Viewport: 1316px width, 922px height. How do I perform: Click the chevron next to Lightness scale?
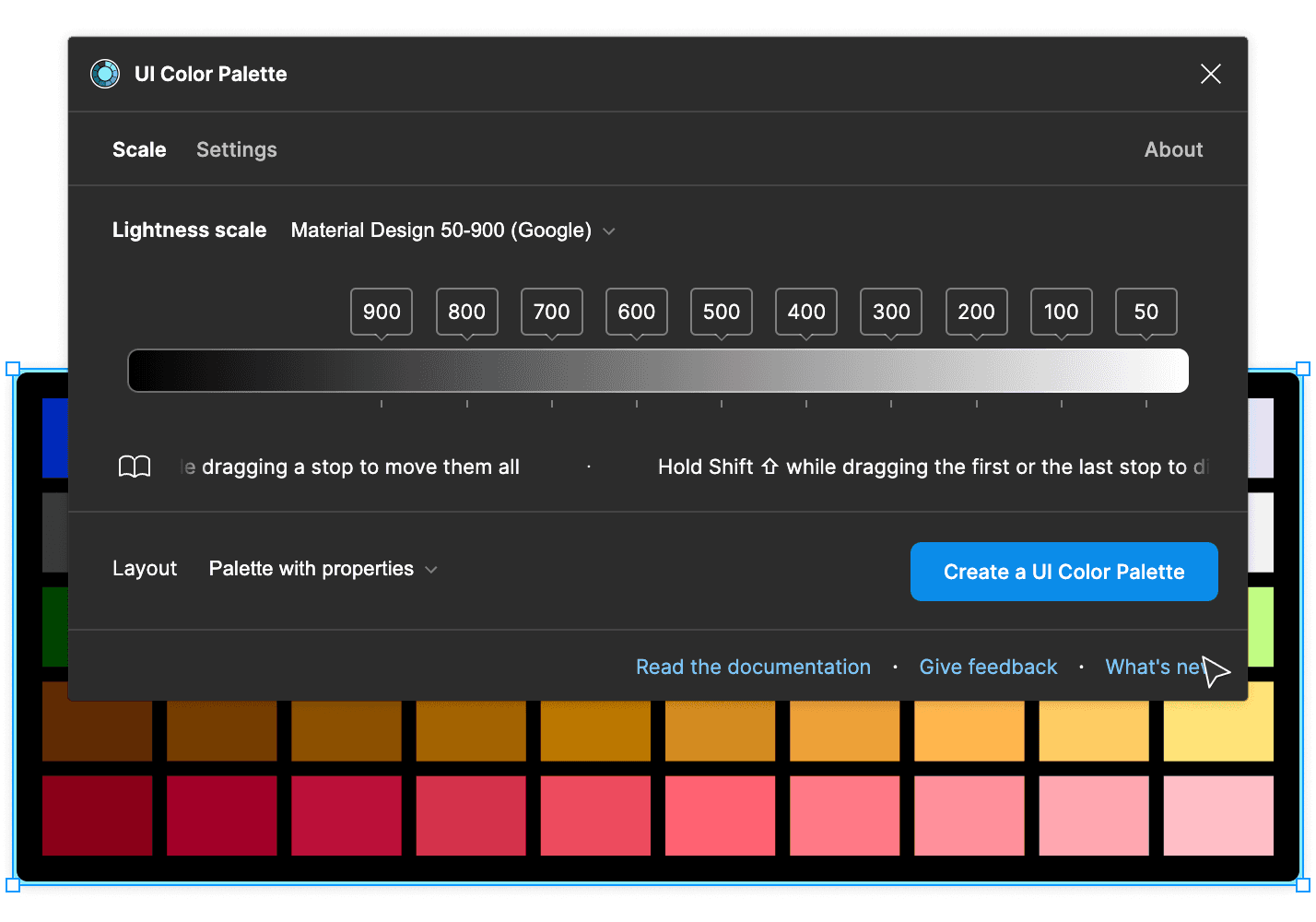pos(608,231)
